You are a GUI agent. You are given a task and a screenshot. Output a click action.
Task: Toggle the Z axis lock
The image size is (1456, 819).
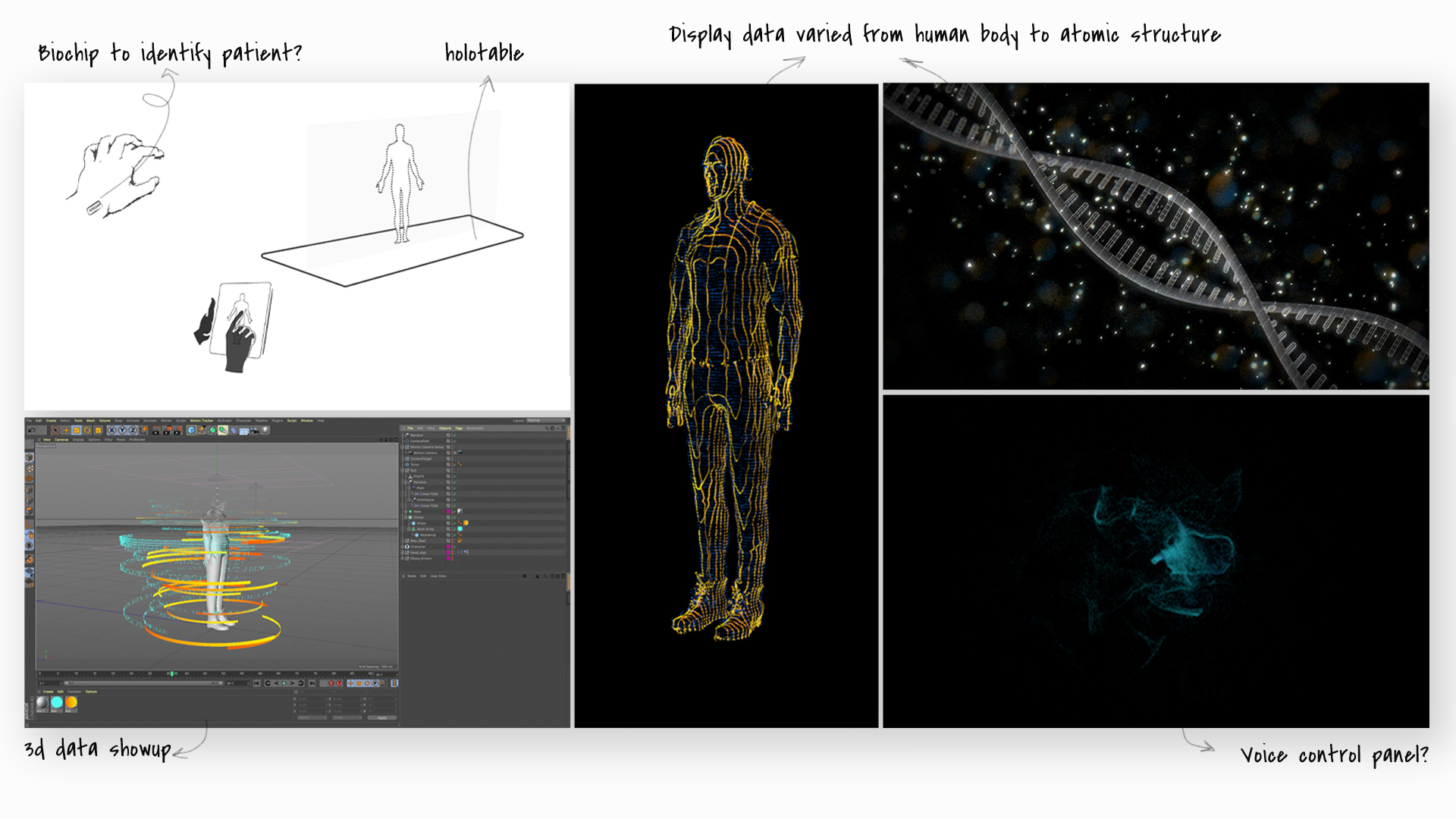tap(133, 430)
